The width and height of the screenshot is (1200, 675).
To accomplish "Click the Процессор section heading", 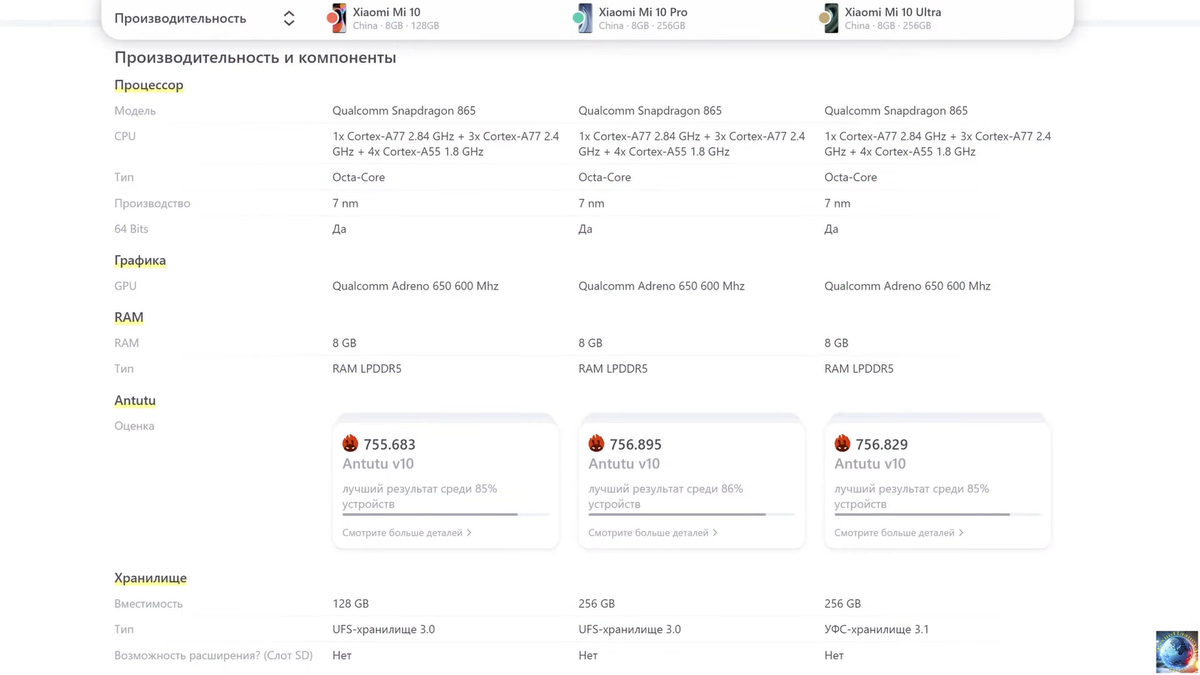I will (x=149, y=85).
